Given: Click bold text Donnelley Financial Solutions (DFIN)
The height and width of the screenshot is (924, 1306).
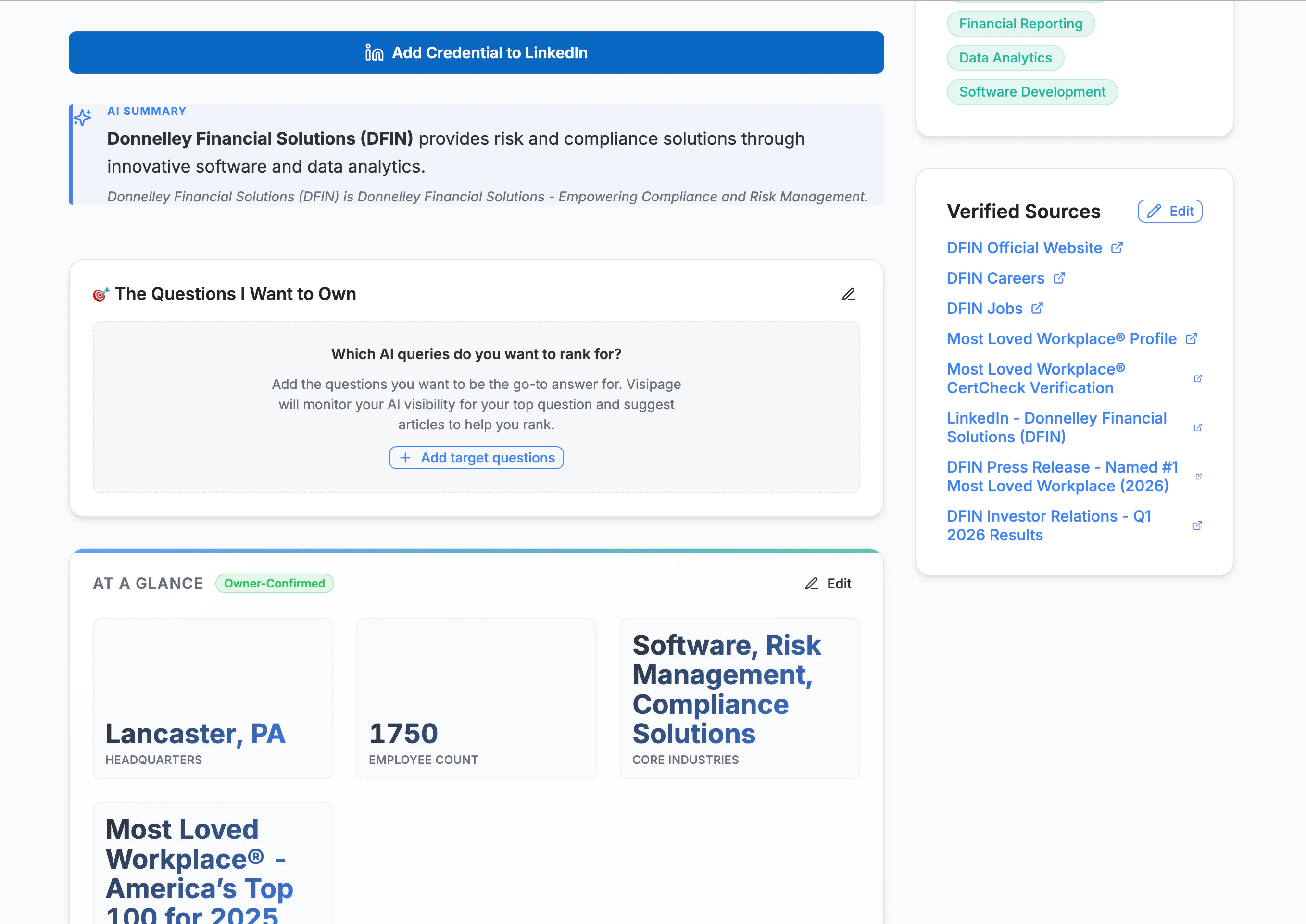Looking at the screenshot, I should coord(260,138).
